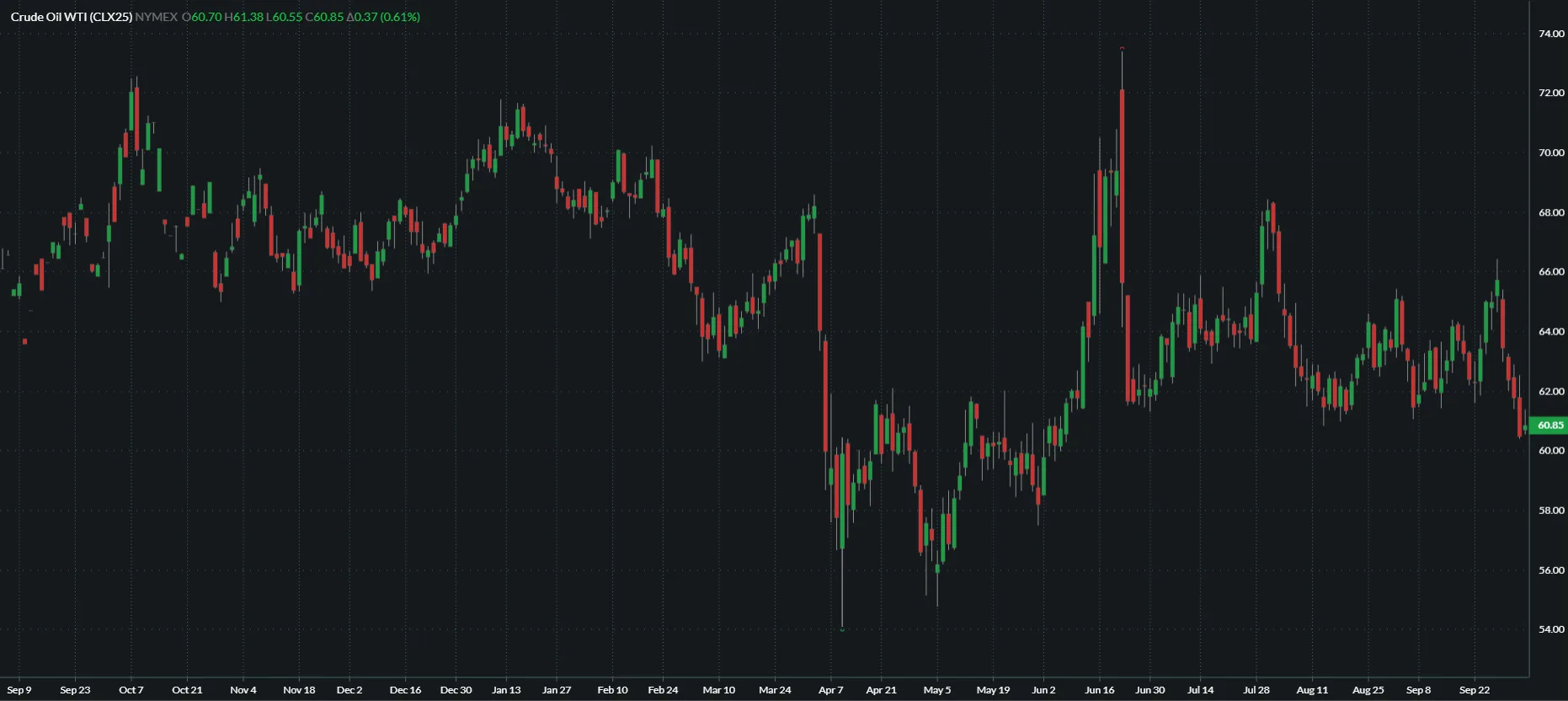This screenshot has height=701, width=1568.
Task: Click the Apr 7 date axis label
Action: pyautogui.click(x=830, y=690)
